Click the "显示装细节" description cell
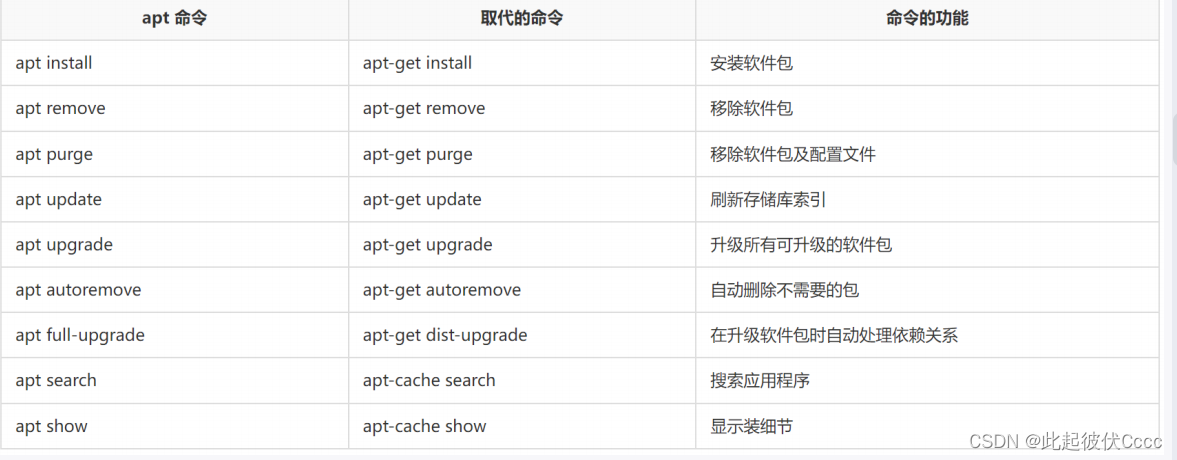This screenshot has height=460, width=1177. click(x=752, y=426)
